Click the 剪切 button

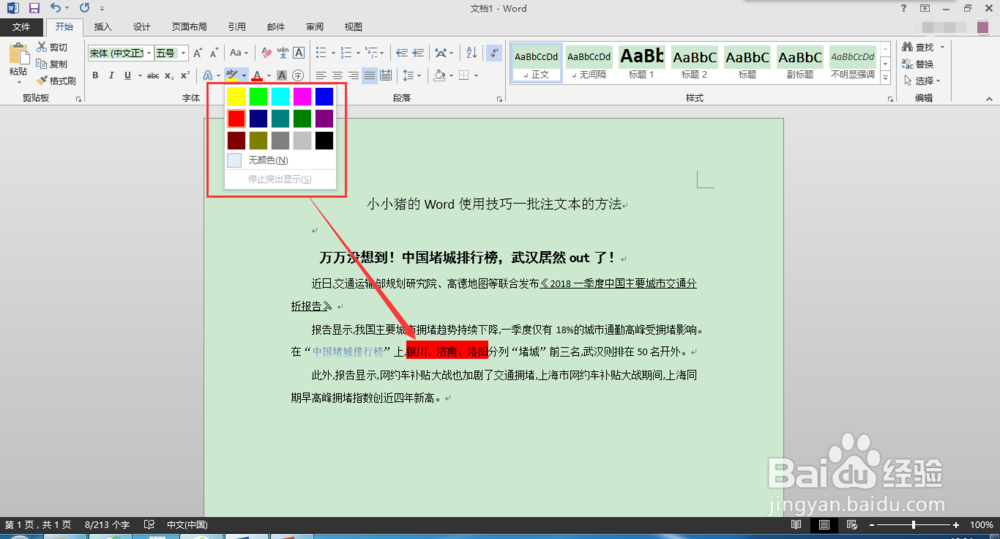52,47
